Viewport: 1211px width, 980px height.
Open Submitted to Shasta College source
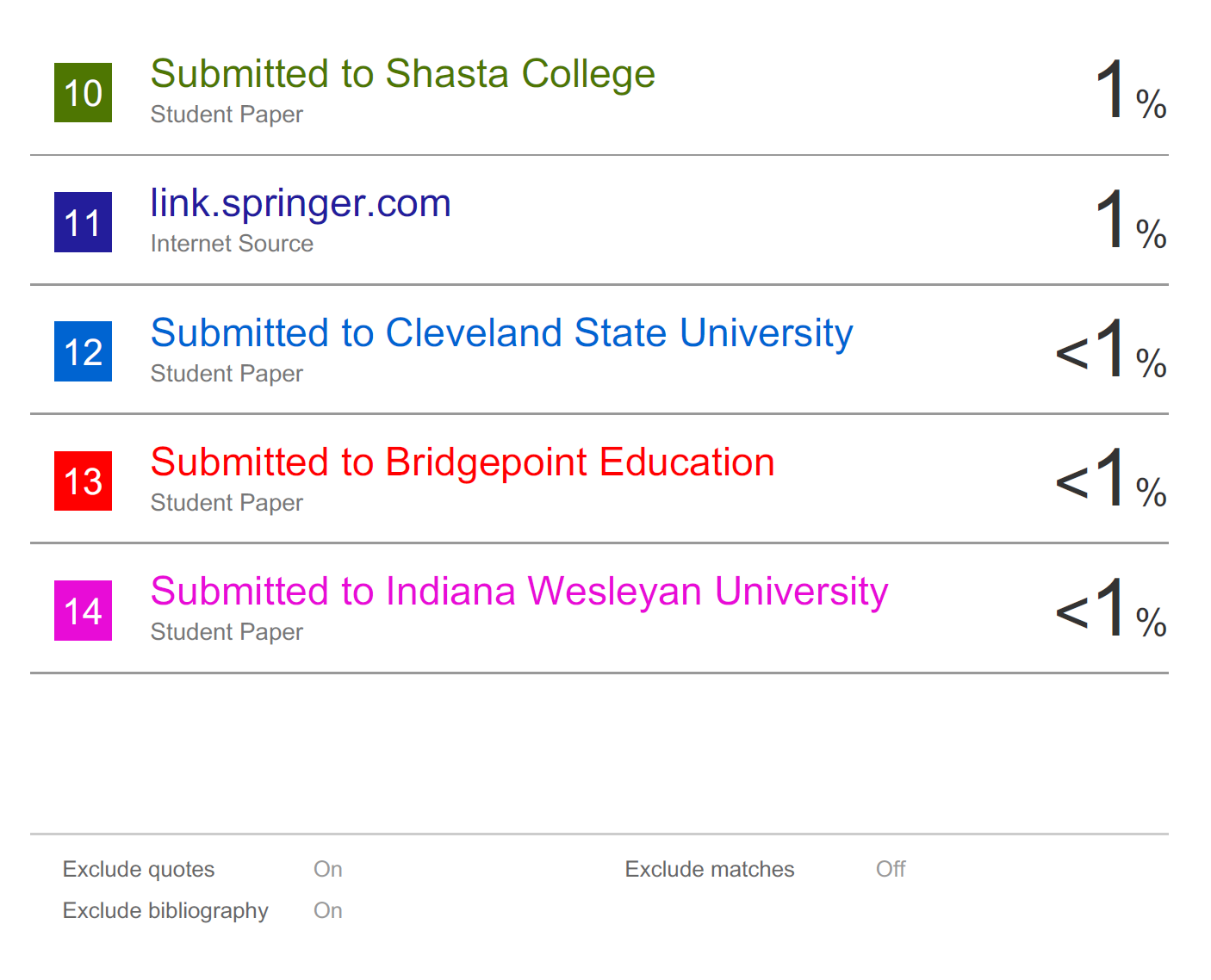click(x=403, y=74)
